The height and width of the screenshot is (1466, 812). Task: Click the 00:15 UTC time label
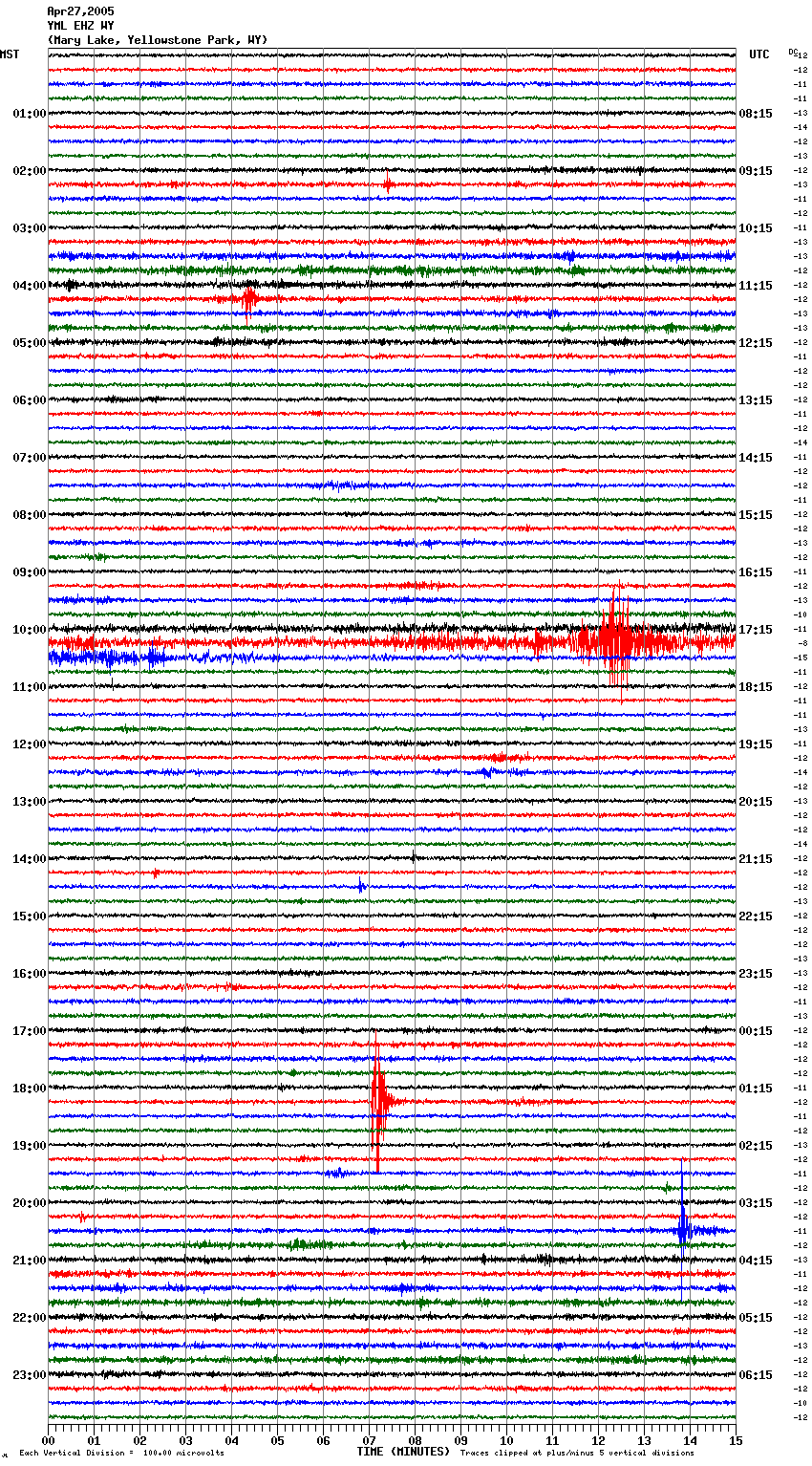tap(756, 1031)
